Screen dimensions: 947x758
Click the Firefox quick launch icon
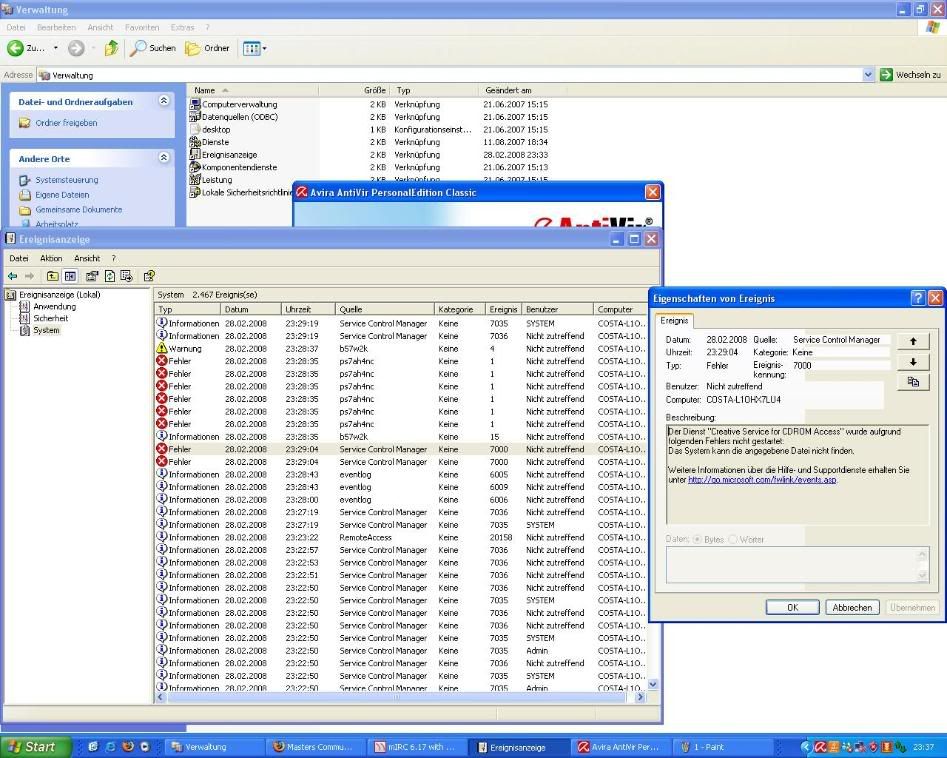(128, 747)
